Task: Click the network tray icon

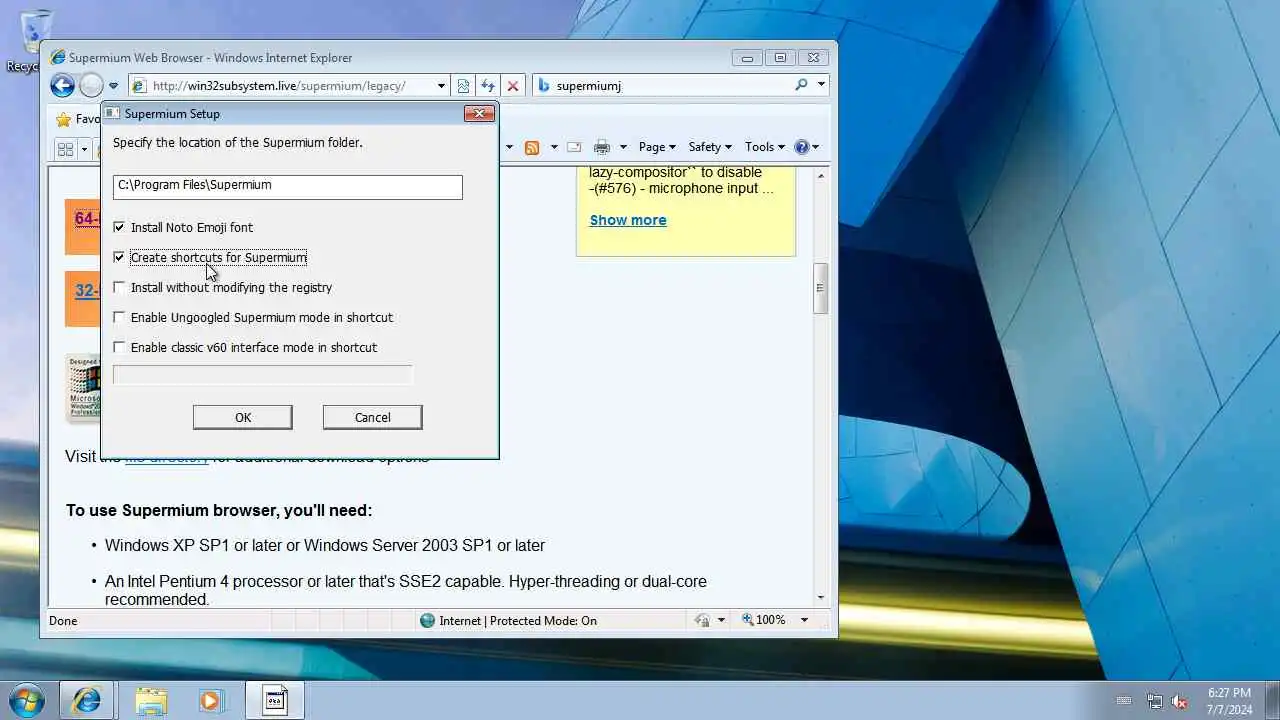Action: click(x=1155, y=701)
